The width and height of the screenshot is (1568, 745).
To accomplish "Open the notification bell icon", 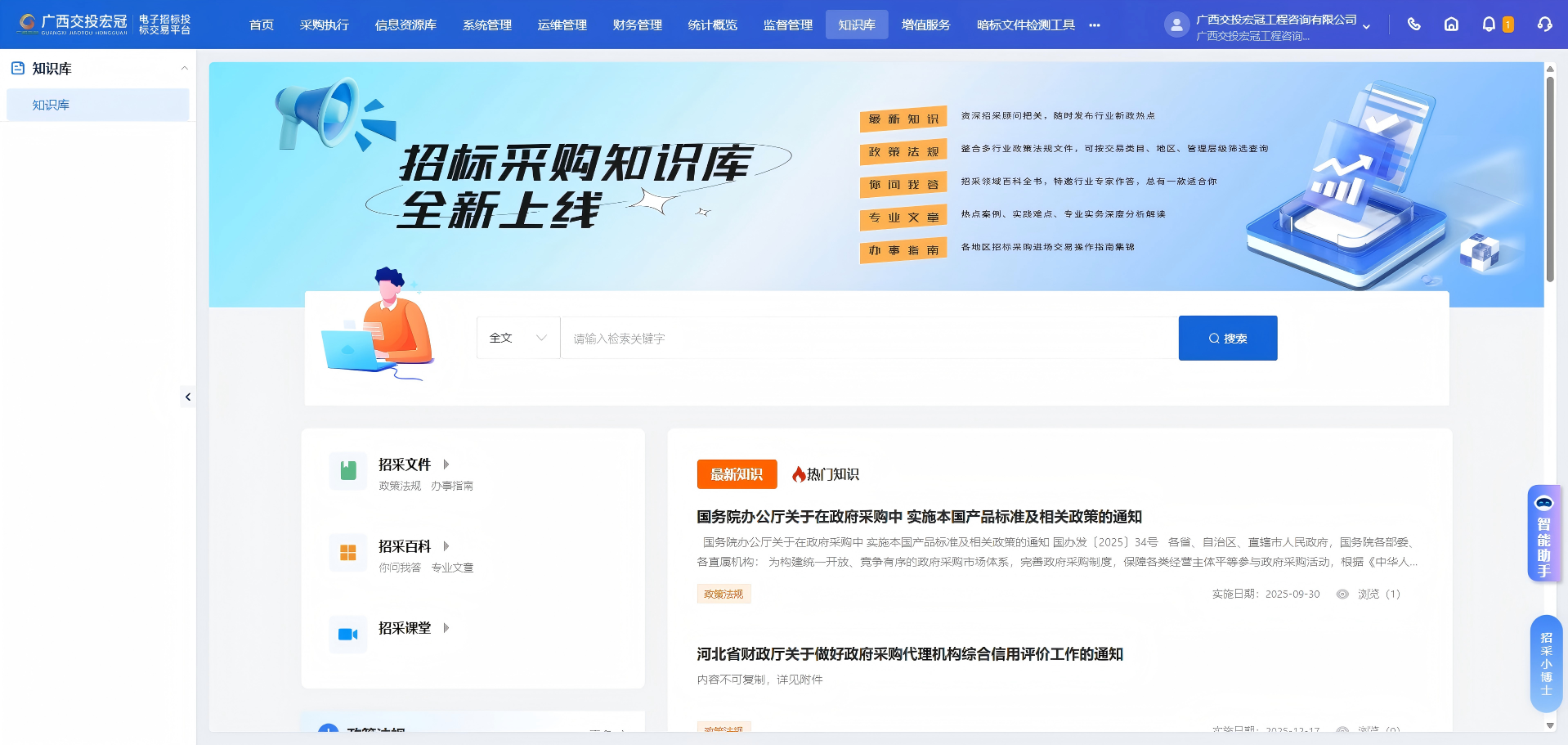I will (1489, 25).
